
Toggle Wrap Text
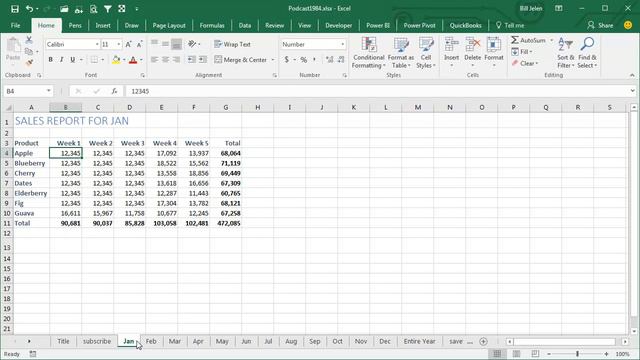[233, 44]
